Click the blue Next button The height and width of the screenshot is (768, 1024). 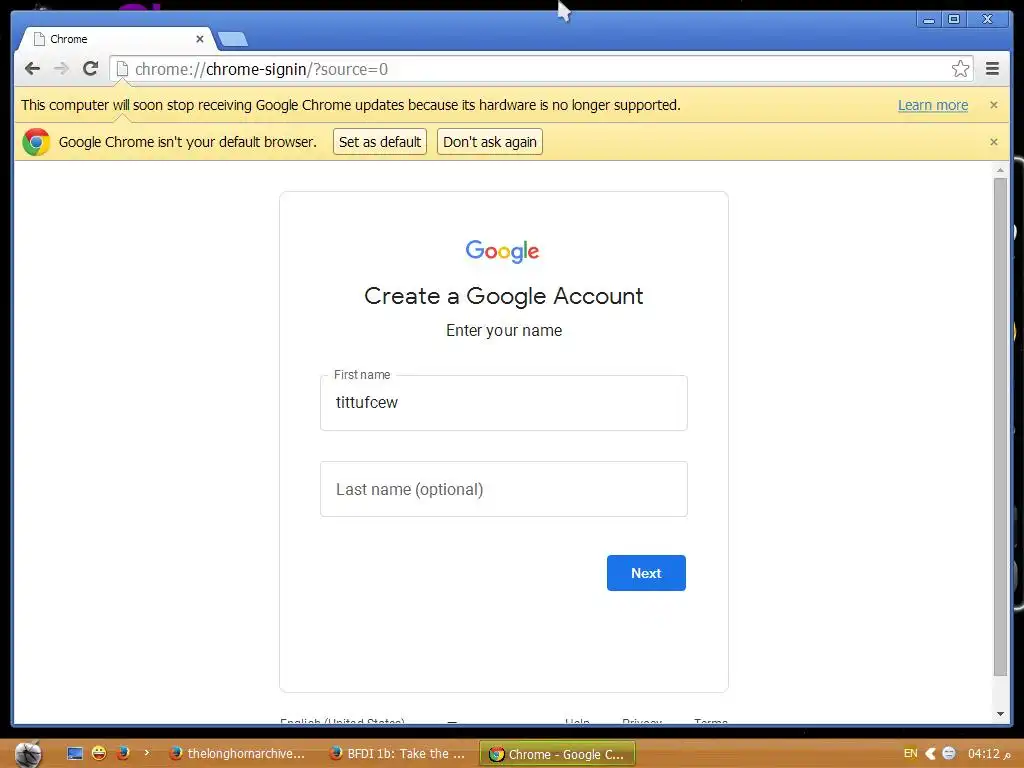click(646, 573)
